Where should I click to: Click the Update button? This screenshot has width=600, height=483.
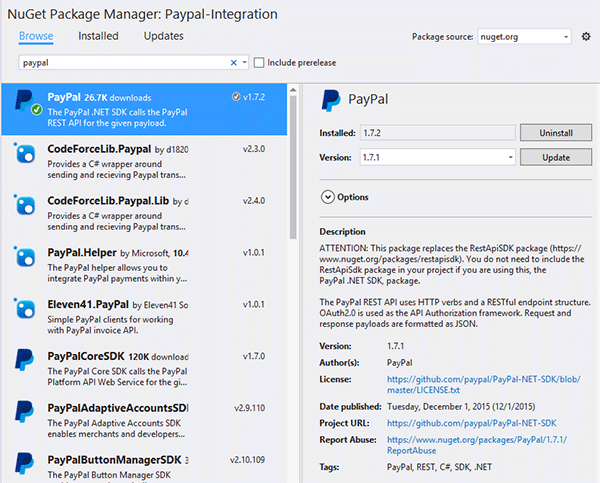(556, 157)
